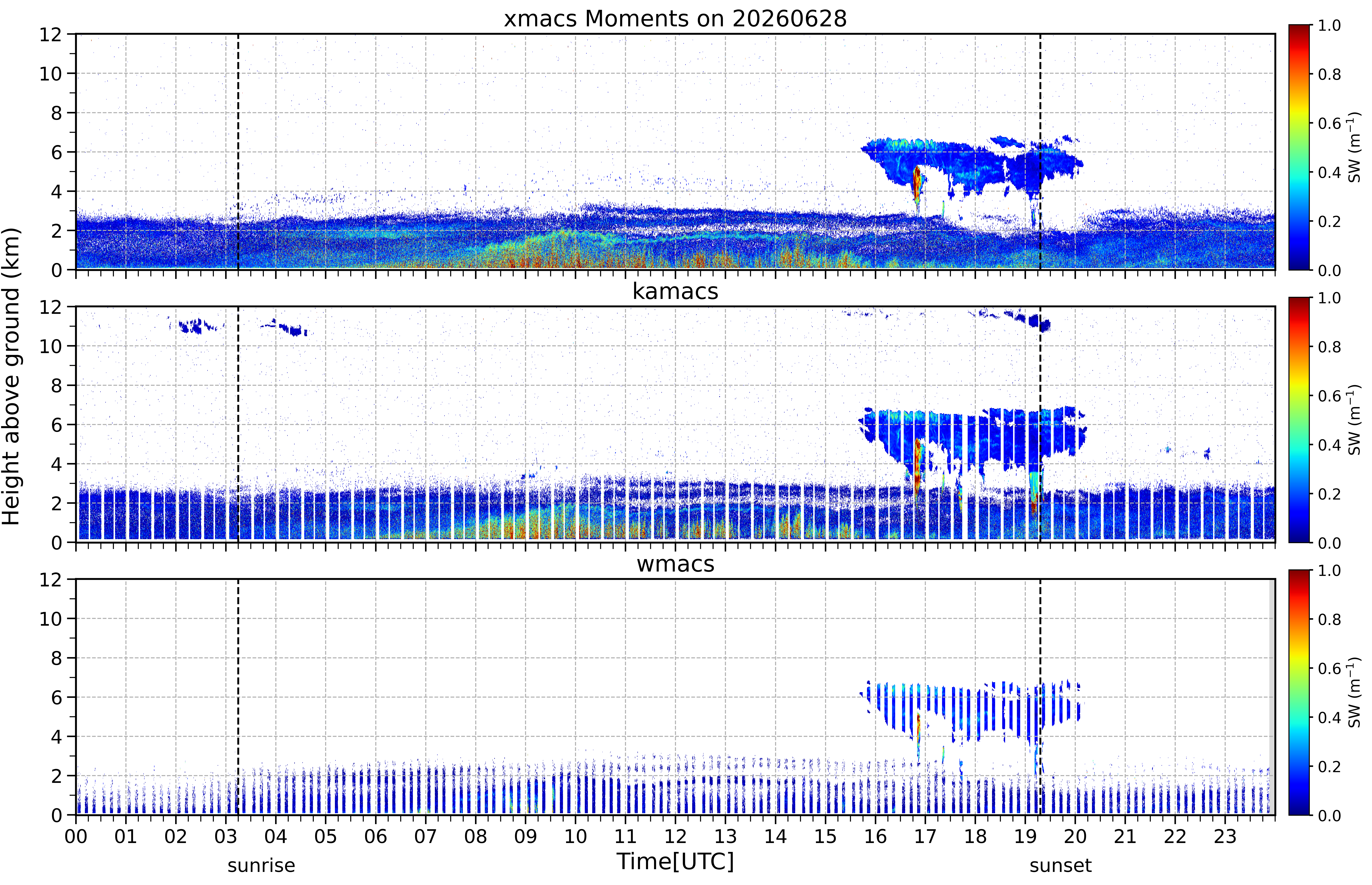The height and width of the screenshot is (885, 1372).
Task: Click the "sunset" label below the axis
Action: [1061, 865]
